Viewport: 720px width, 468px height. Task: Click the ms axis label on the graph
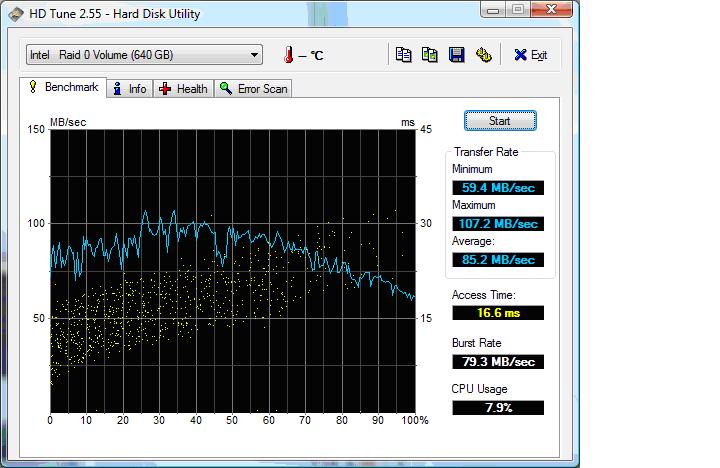point(408,123)
